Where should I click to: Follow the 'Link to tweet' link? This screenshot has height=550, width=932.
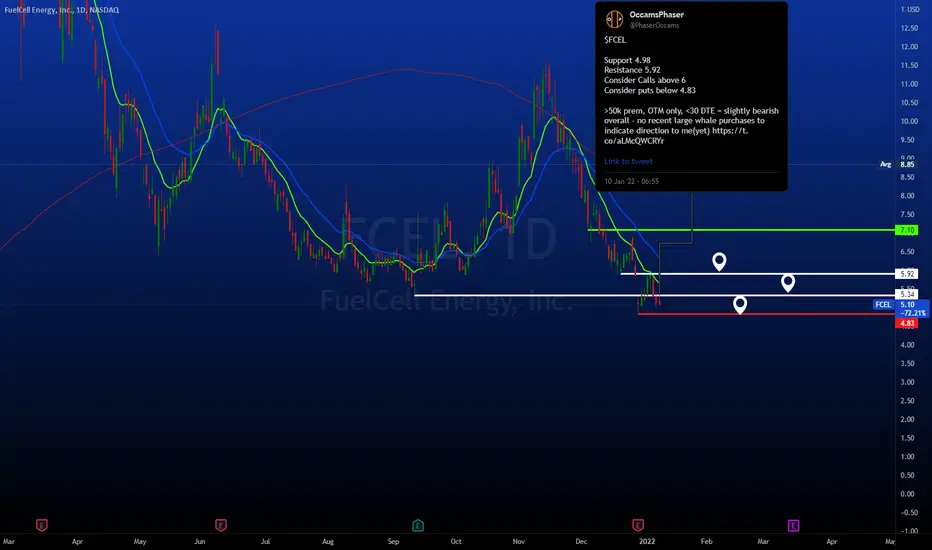(x=628, y=161)
